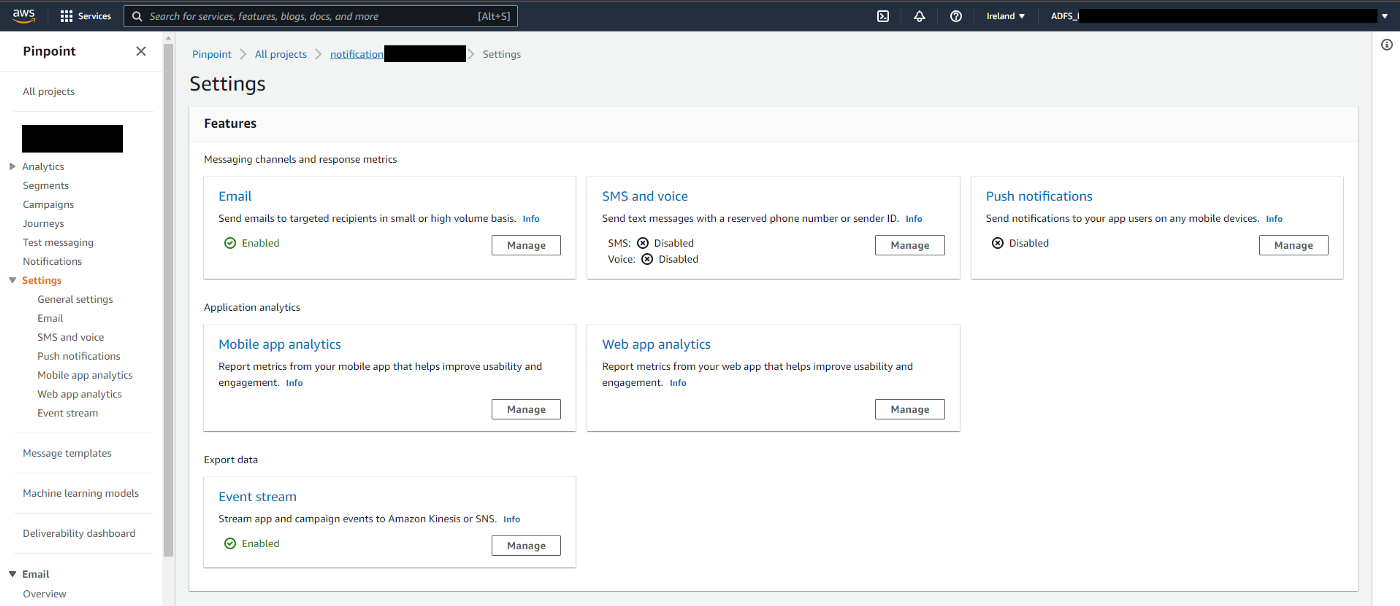Open the Deliverability dashboard page
The image size is (1400, 606).
click(x=77, y=533)
